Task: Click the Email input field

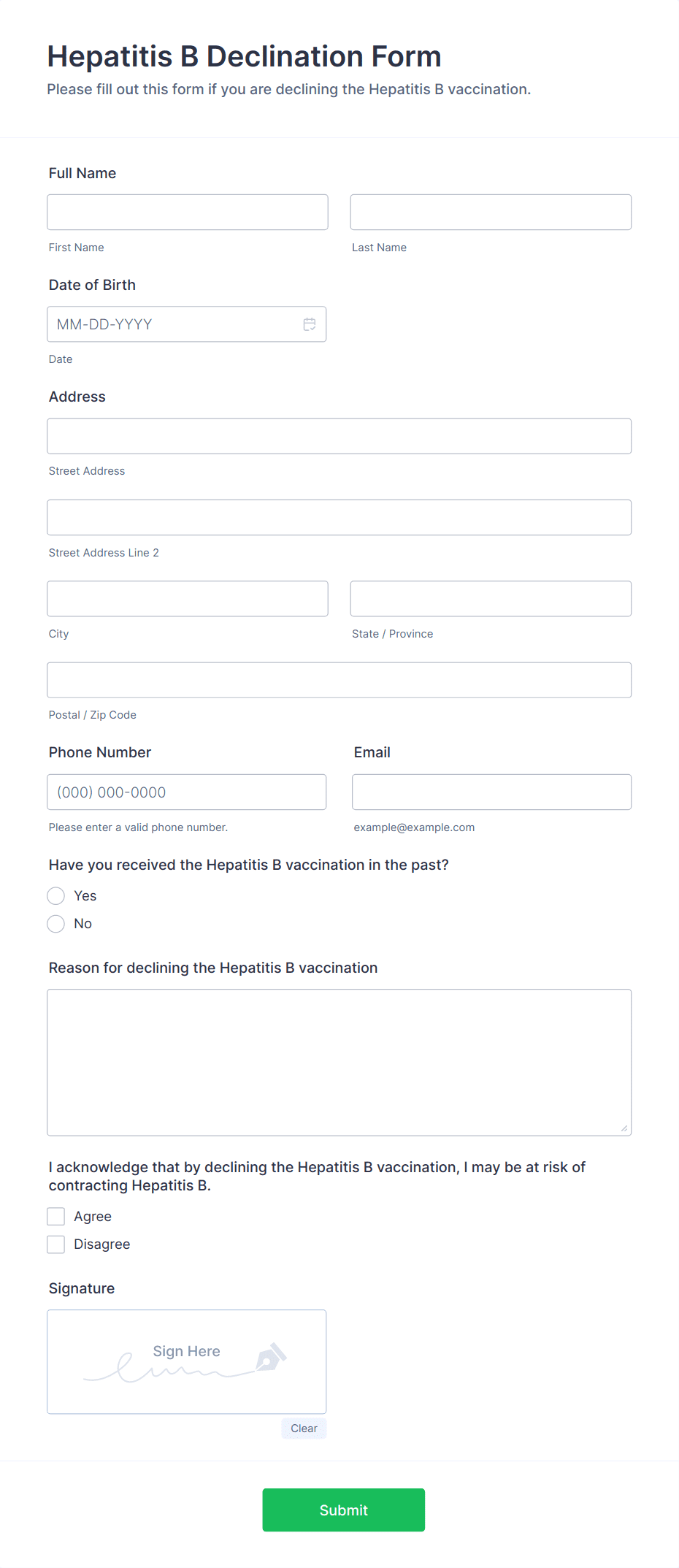Action: (x=491, y=791)
